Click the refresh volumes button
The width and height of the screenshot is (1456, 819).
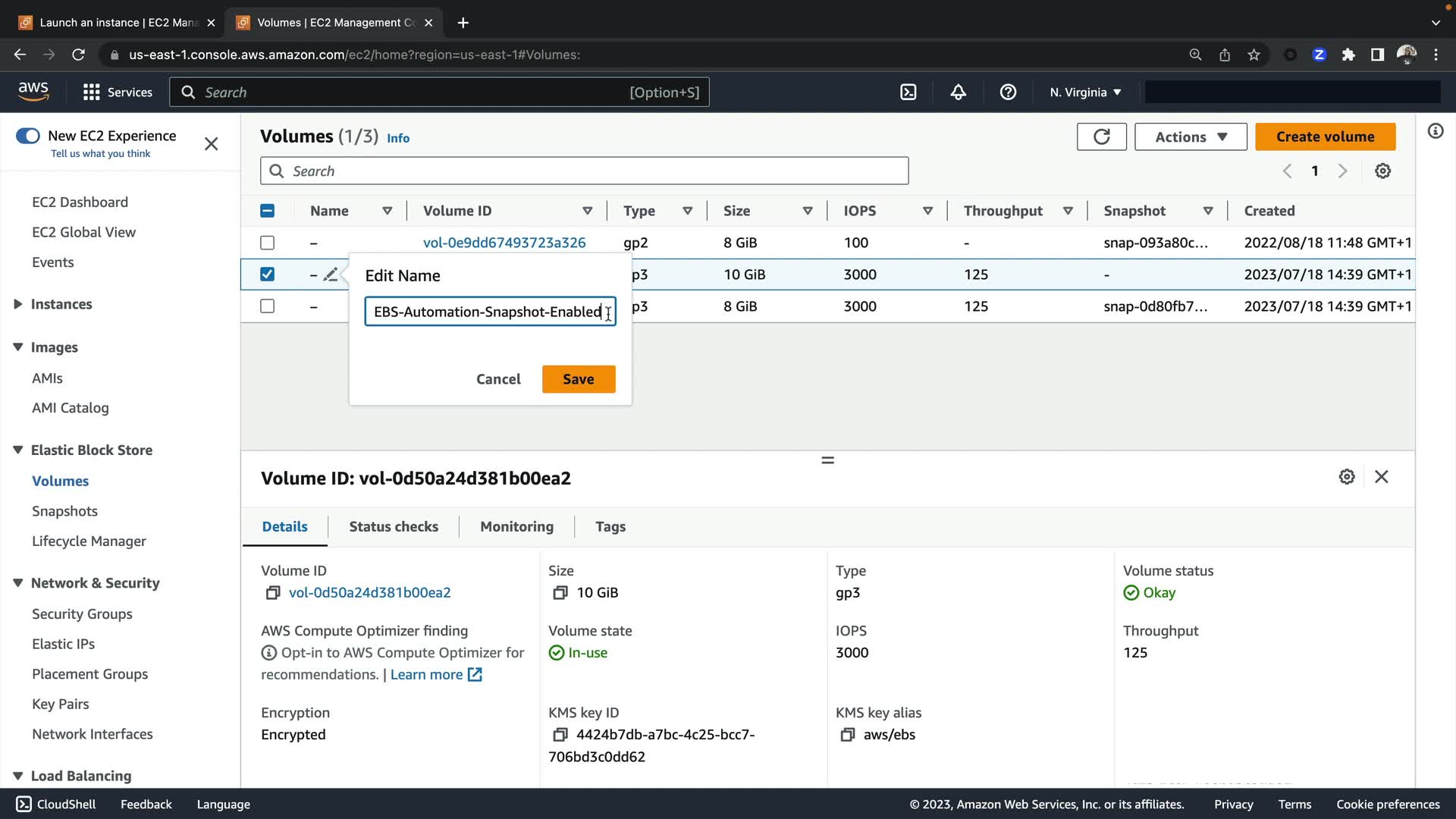pos(1101,136)
